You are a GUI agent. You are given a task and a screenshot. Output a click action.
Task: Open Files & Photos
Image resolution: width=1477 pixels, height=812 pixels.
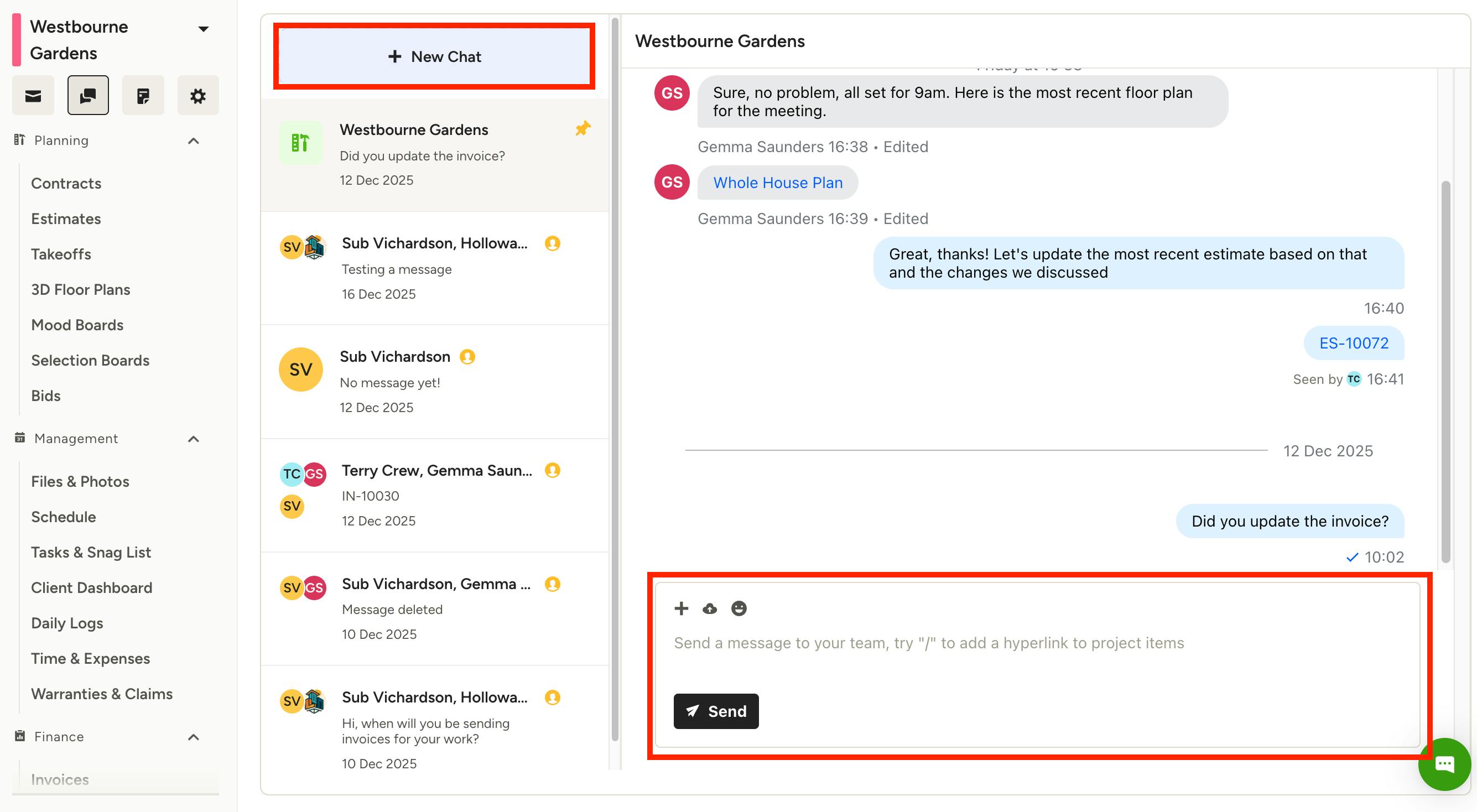(80, 482)
